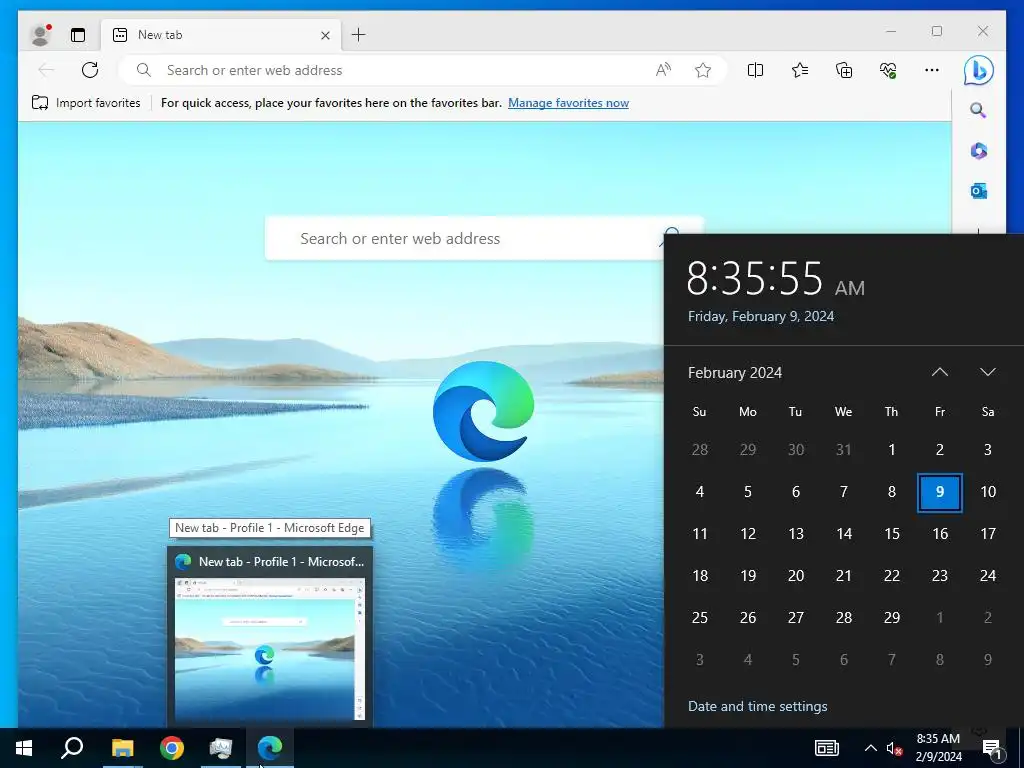Open the Windows Start menu

pyautogui.click(x=24, y=748)
